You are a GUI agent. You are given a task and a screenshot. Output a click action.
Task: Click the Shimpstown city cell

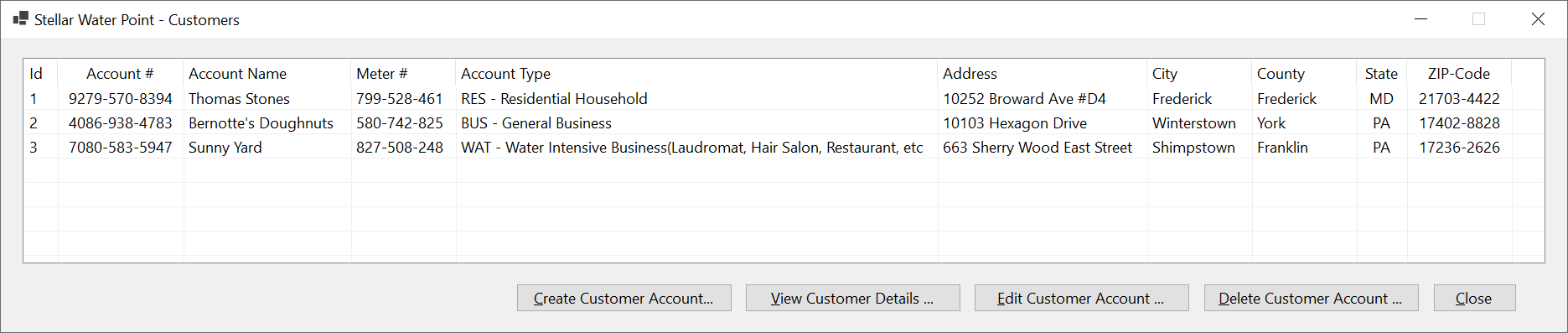coord(1193,148)
